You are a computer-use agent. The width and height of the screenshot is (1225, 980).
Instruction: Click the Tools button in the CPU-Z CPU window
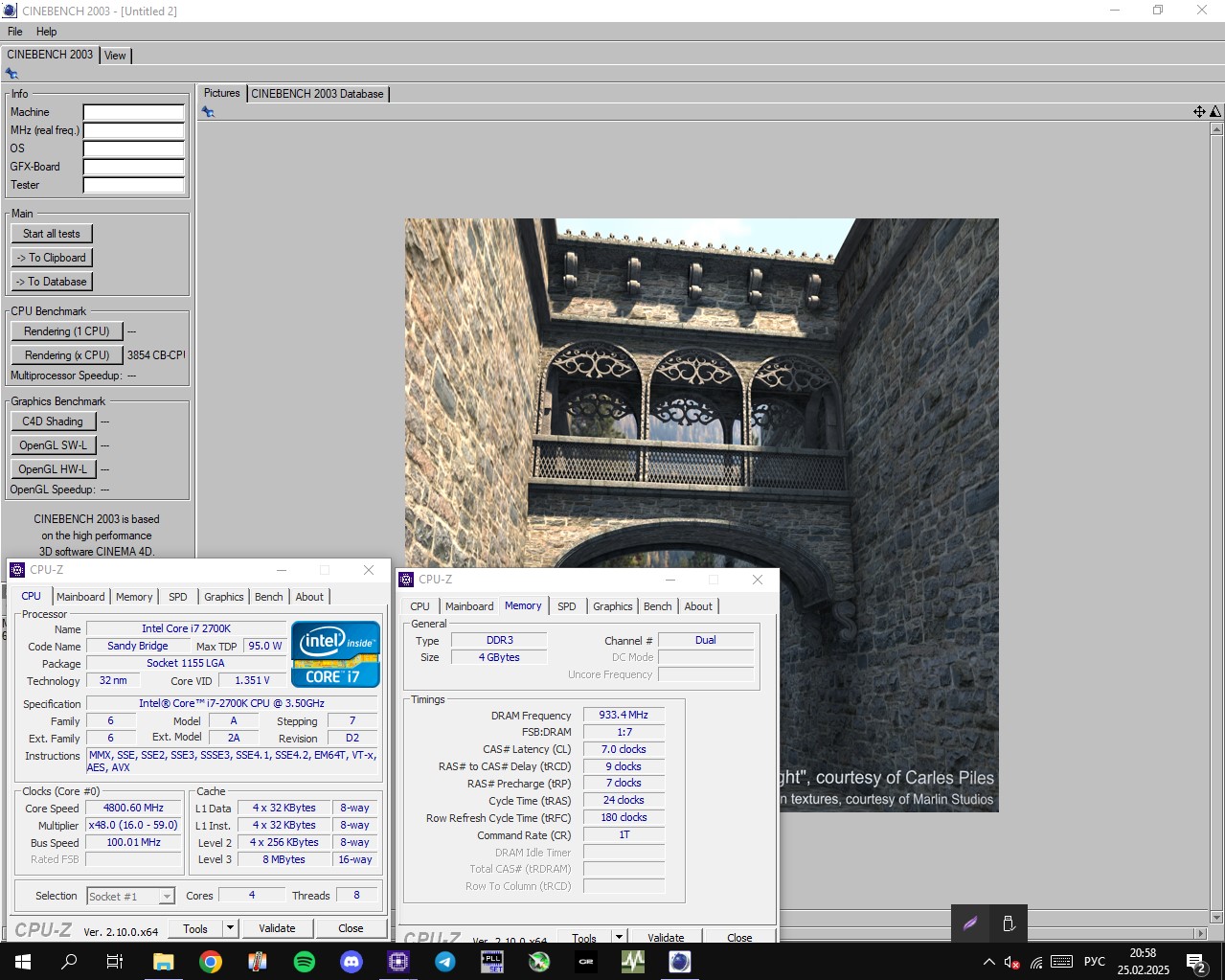click(x=195, y=928)
